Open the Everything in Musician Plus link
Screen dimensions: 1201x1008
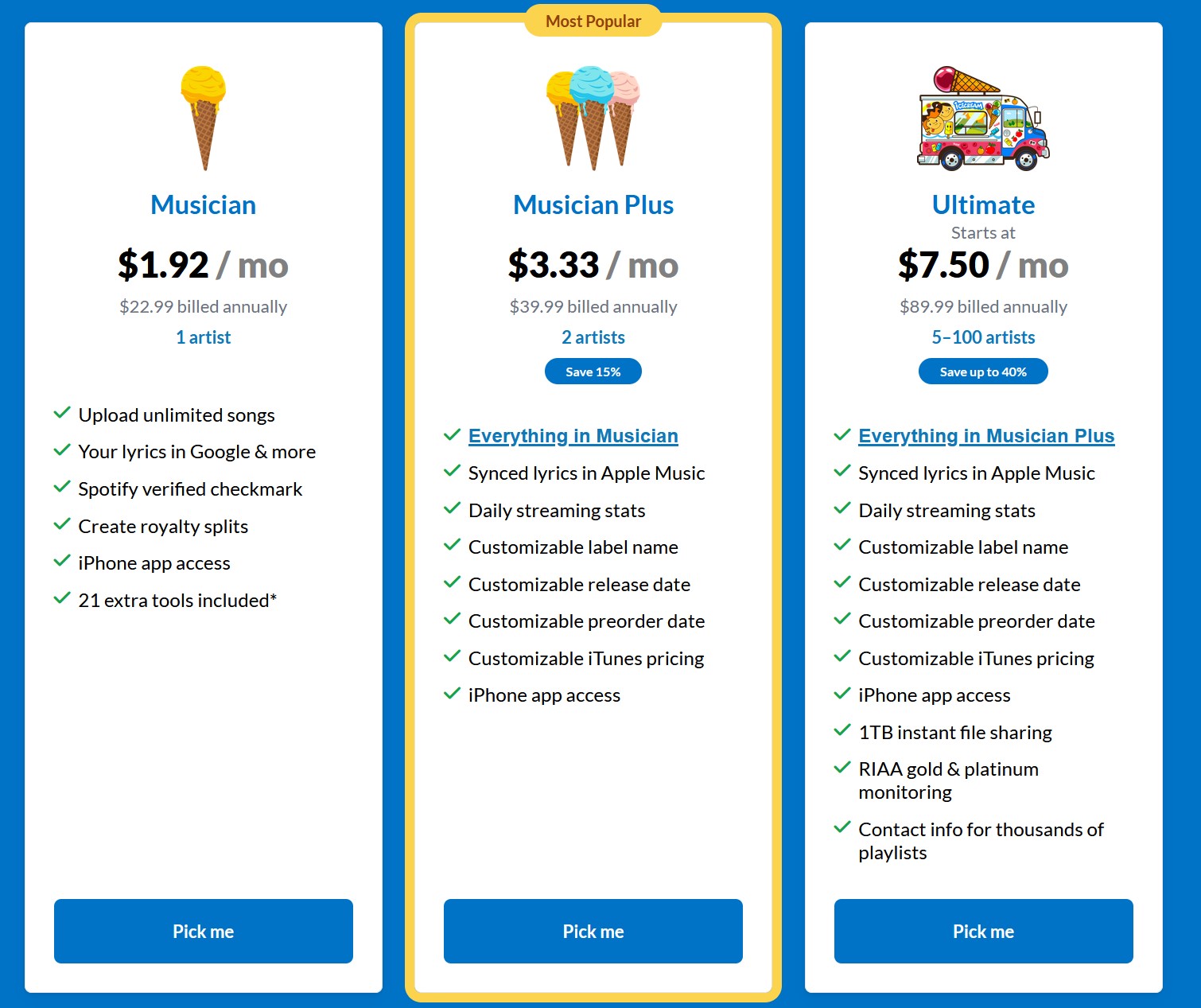pos(986,436)
